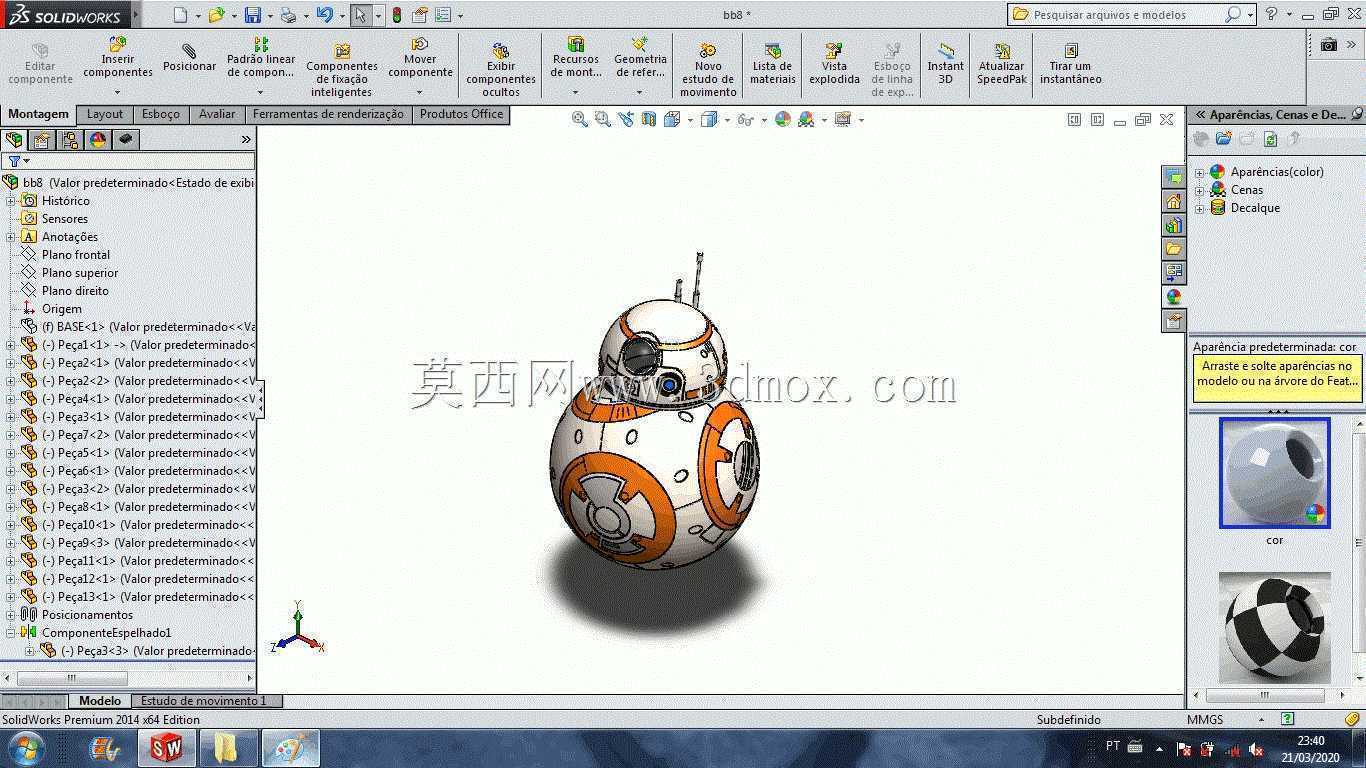The image size is (1366, 768).
Task: Switch to the Esboço tab
Action: pyautogui.click(x=161, y=114)
